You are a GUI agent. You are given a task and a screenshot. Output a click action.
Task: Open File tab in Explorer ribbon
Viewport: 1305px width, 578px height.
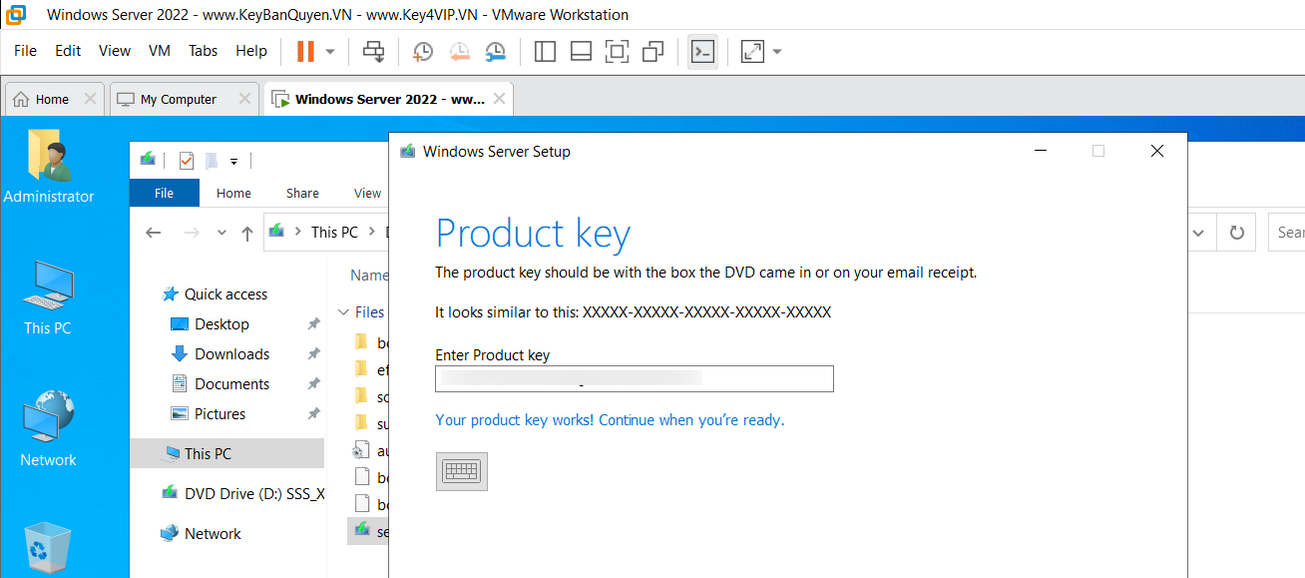(x=165, y=193)
